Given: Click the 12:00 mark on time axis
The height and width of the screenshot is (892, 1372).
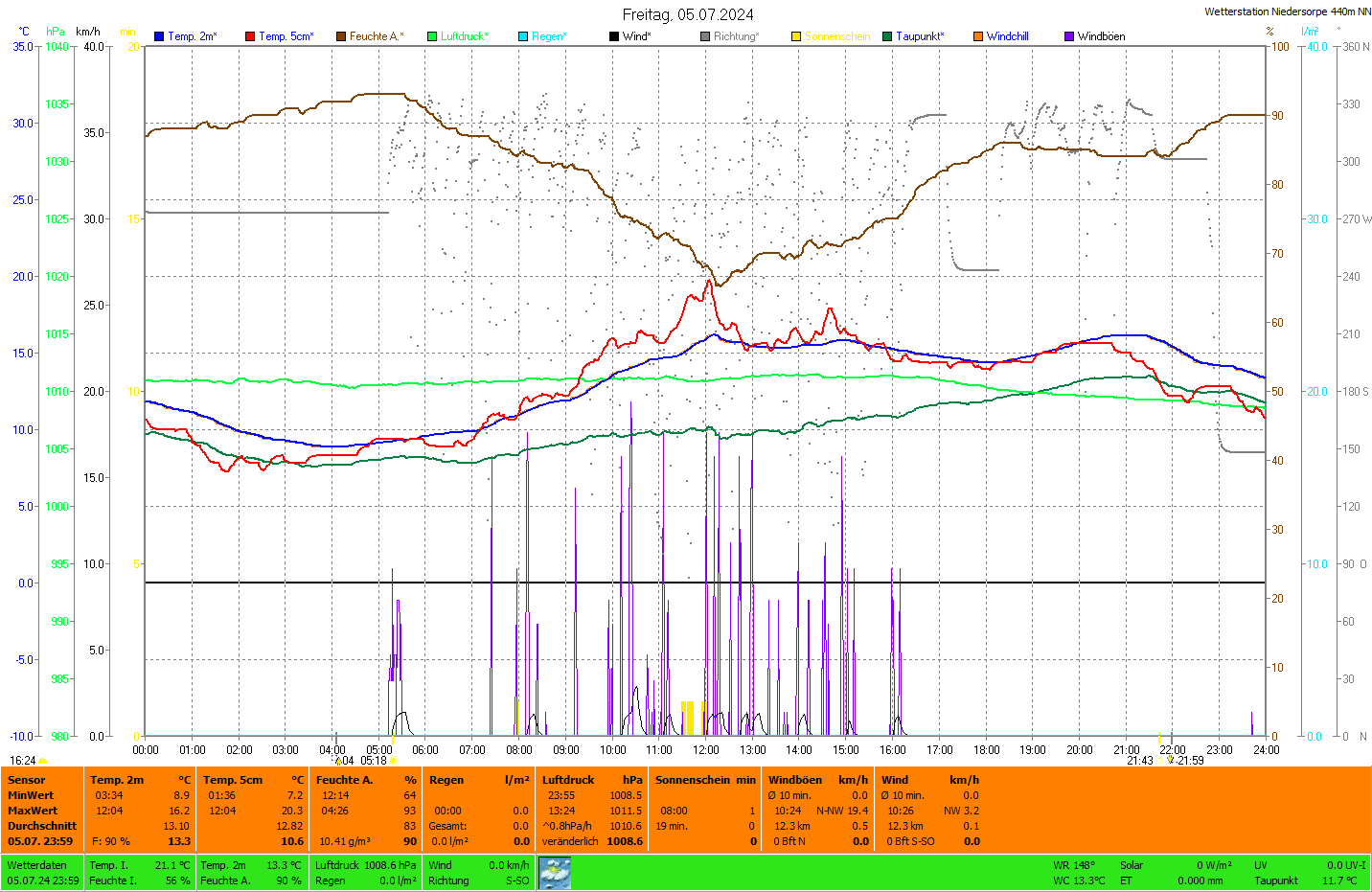Looking at the screenshot, I should (x=706, y=750).
